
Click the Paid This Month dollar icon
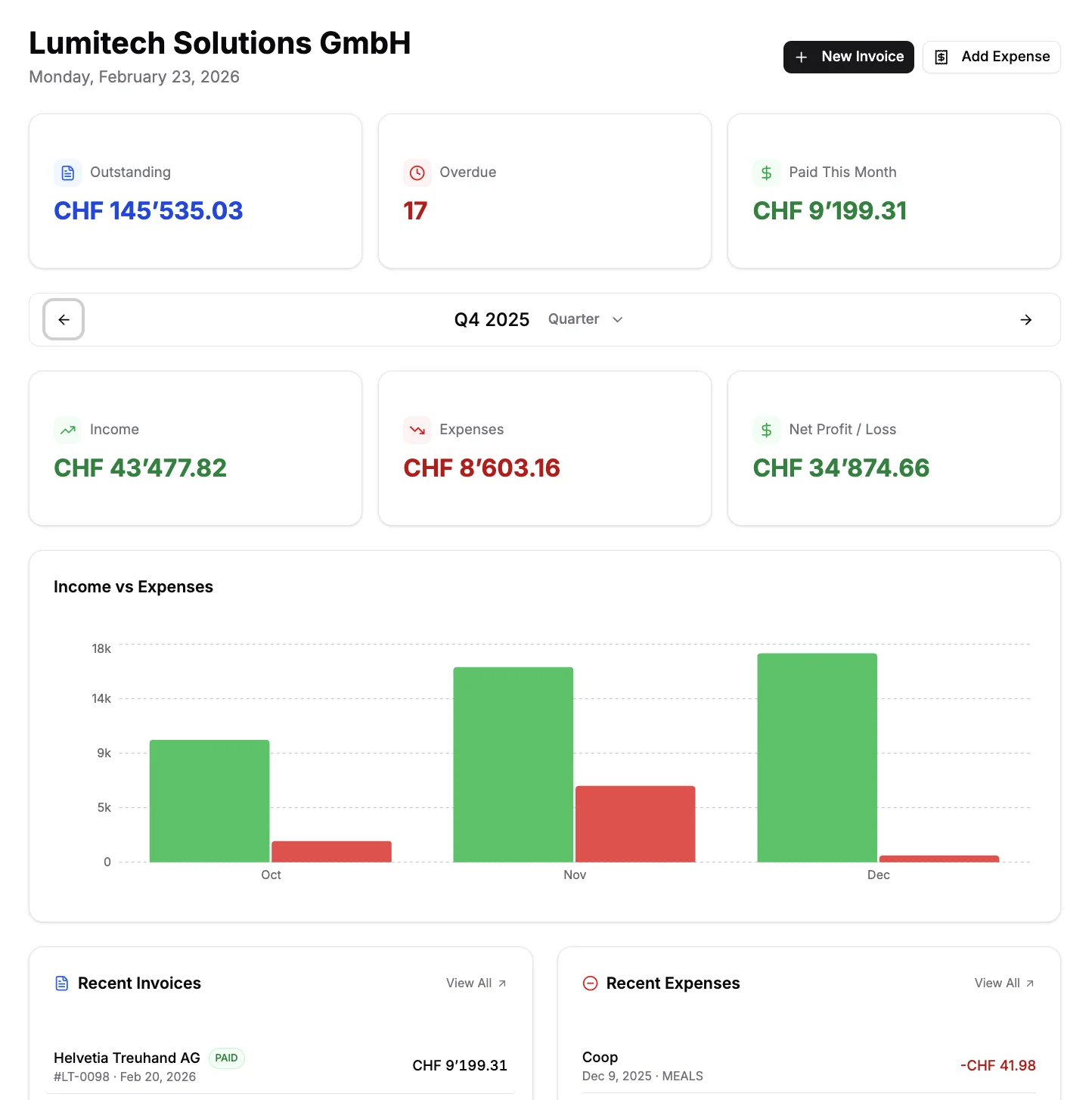pos(766,172)
